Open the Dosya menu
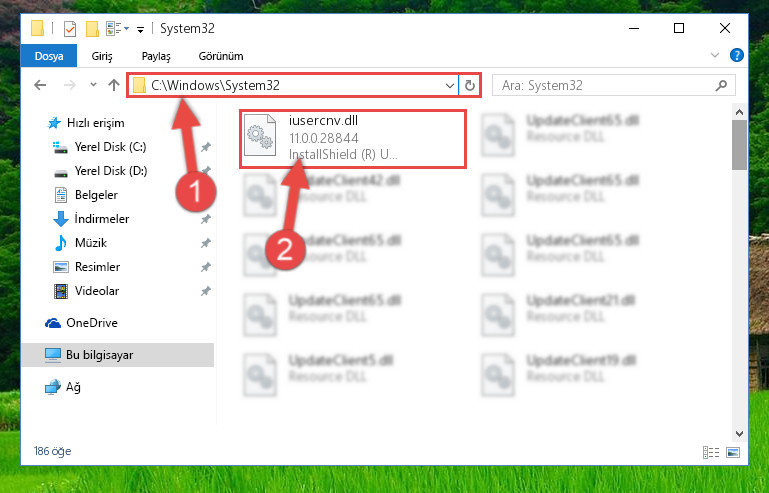The height and width of the screenshot is (493, 769). coord(49,56)
